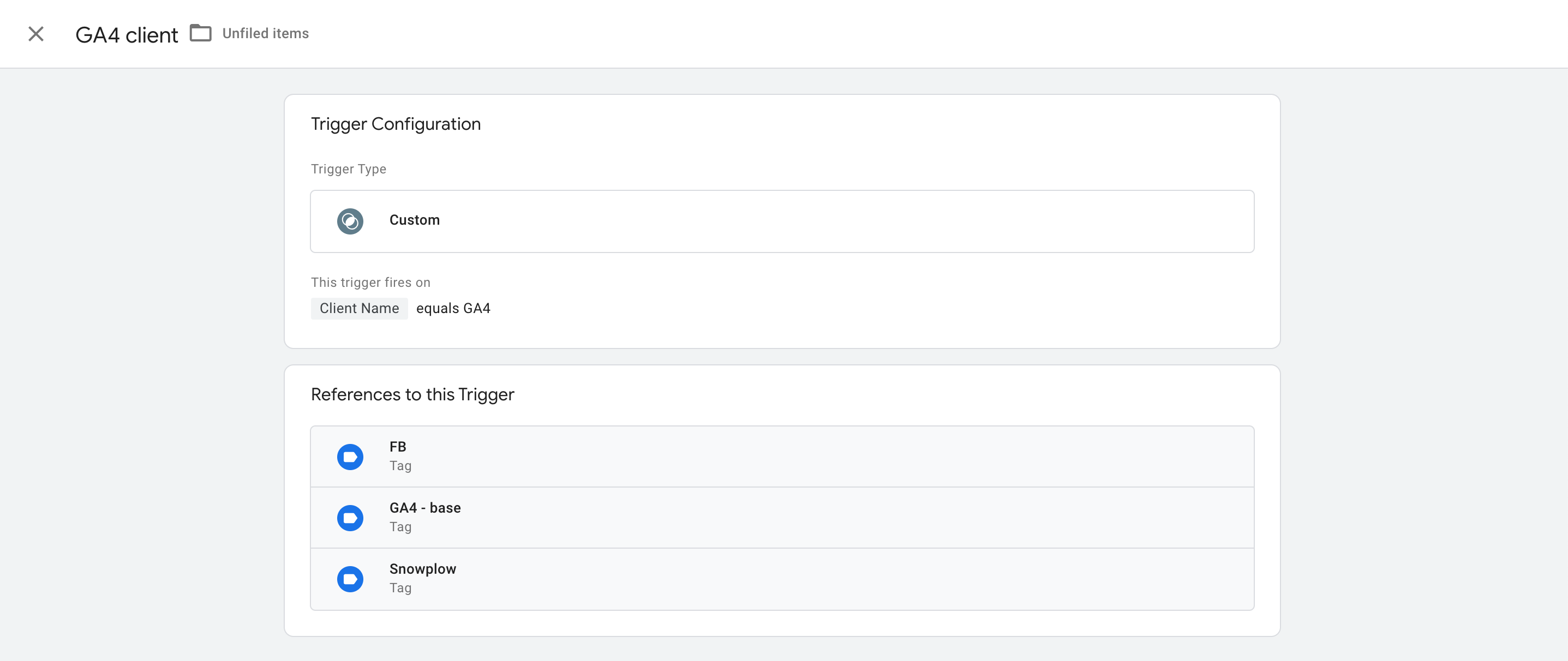Click the Snowplow tag icon
Image resolution: width=1568 pixels, height=661 pixels.
(x=351, y=578)
